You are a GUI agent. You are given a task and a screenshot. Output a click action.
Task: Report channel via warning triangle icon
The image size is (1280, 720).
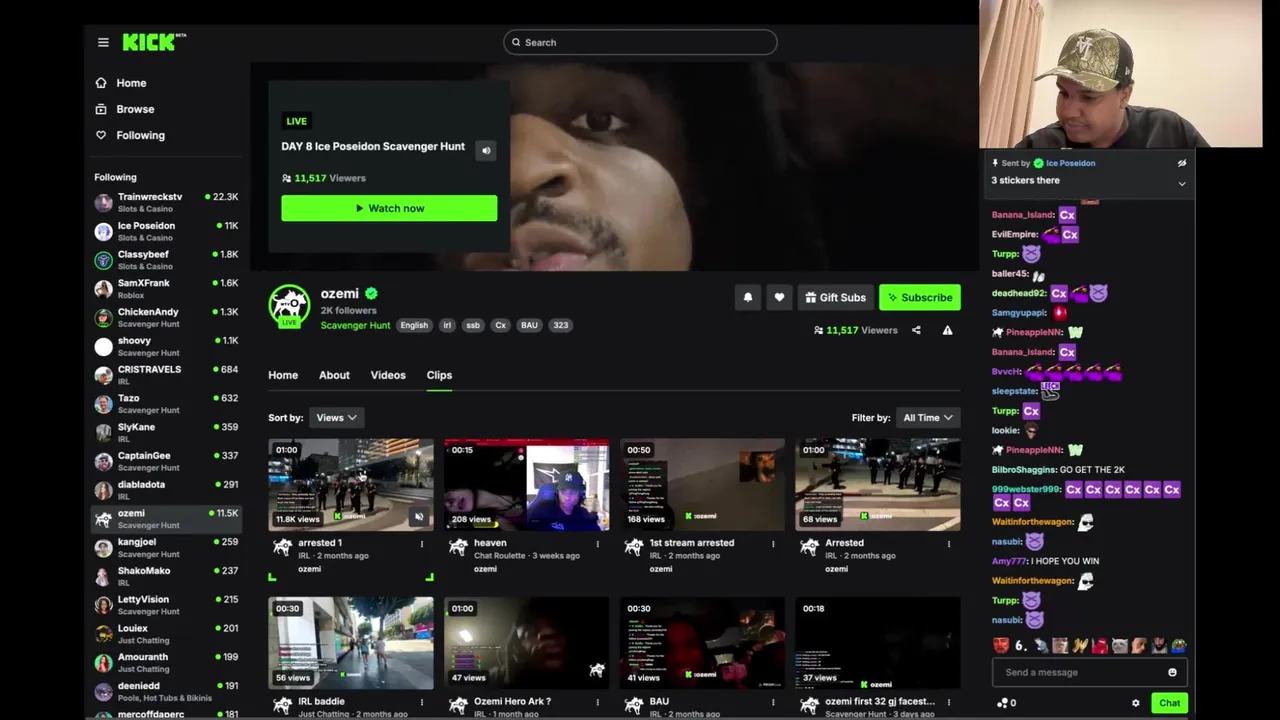(x=947, y=330)
